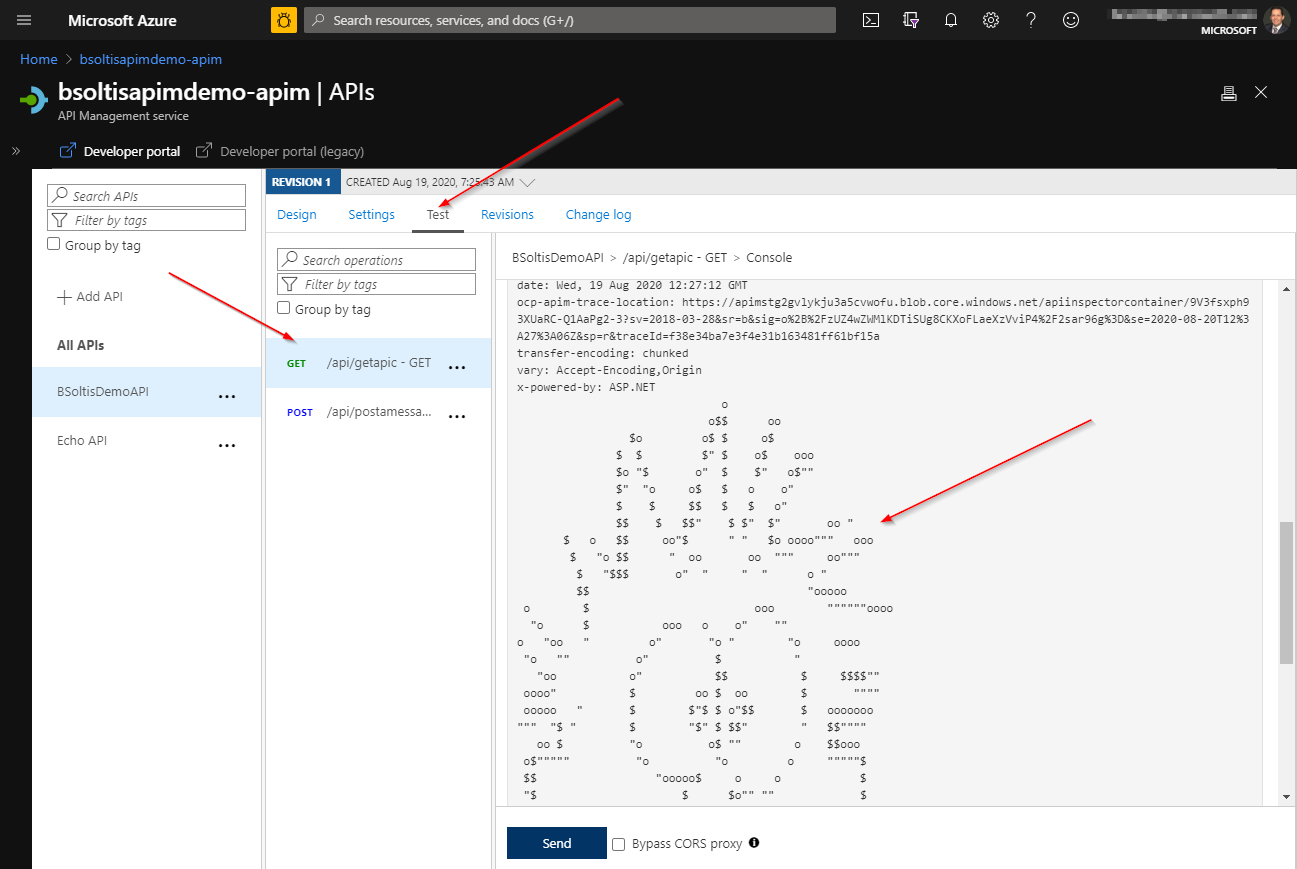1297x869 pixels.
Task: Check Group by tag for operations
Action: click(x=284, y=309)
